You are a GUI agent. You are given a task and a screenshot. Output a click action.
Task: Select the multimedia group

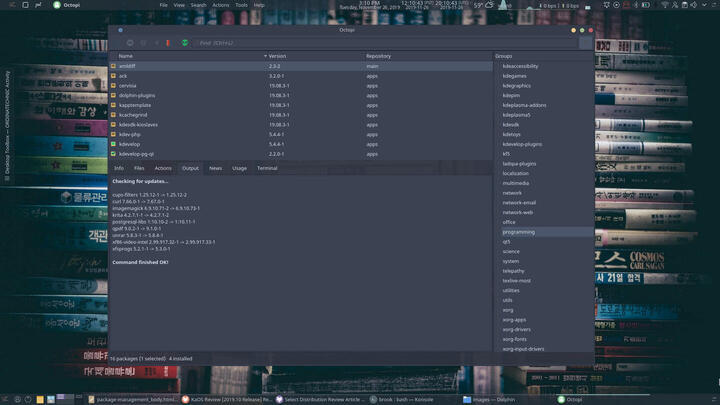(516, 183)
